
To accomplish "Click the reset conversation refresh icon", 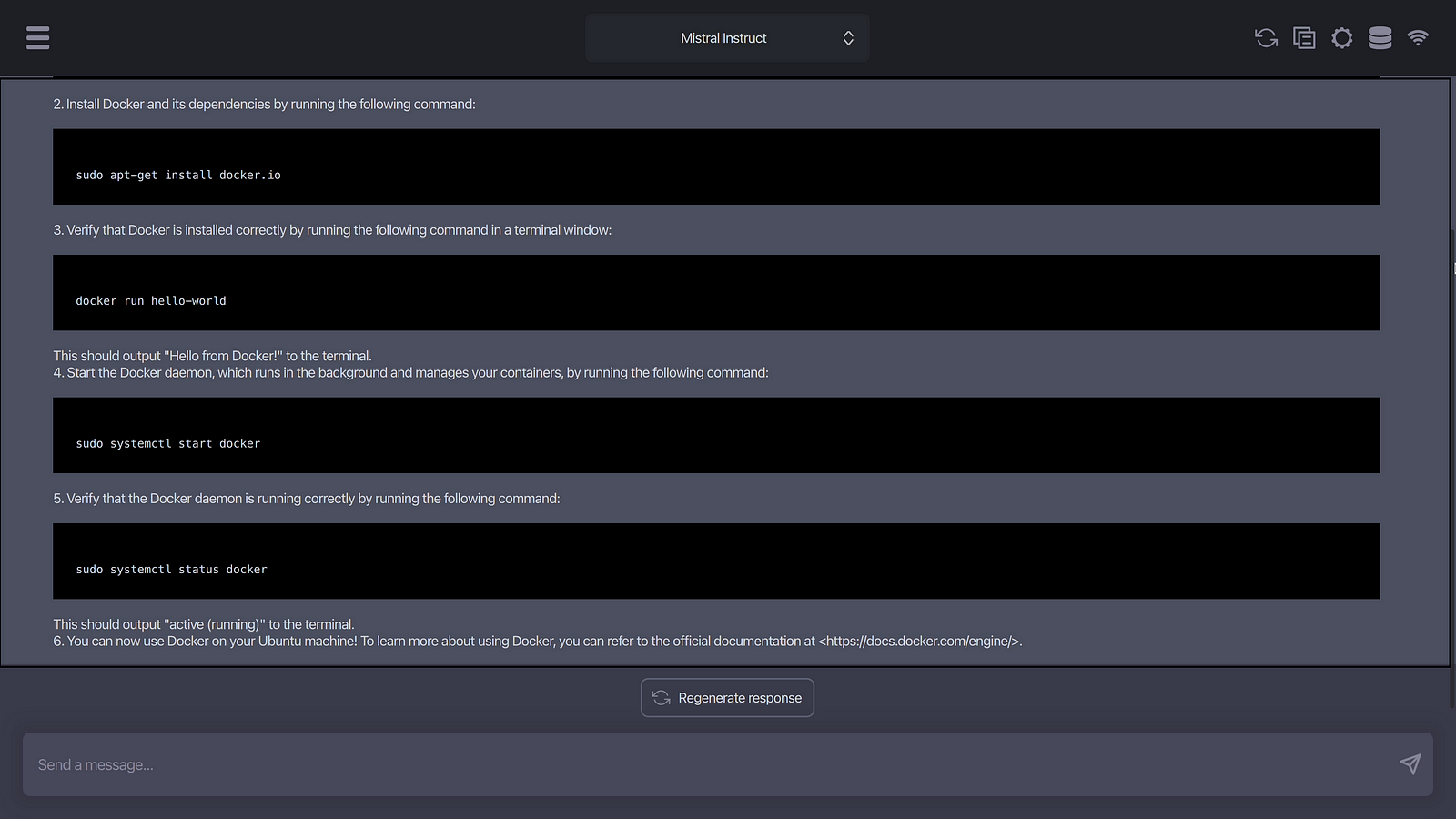I will (x=1266, y=37).
